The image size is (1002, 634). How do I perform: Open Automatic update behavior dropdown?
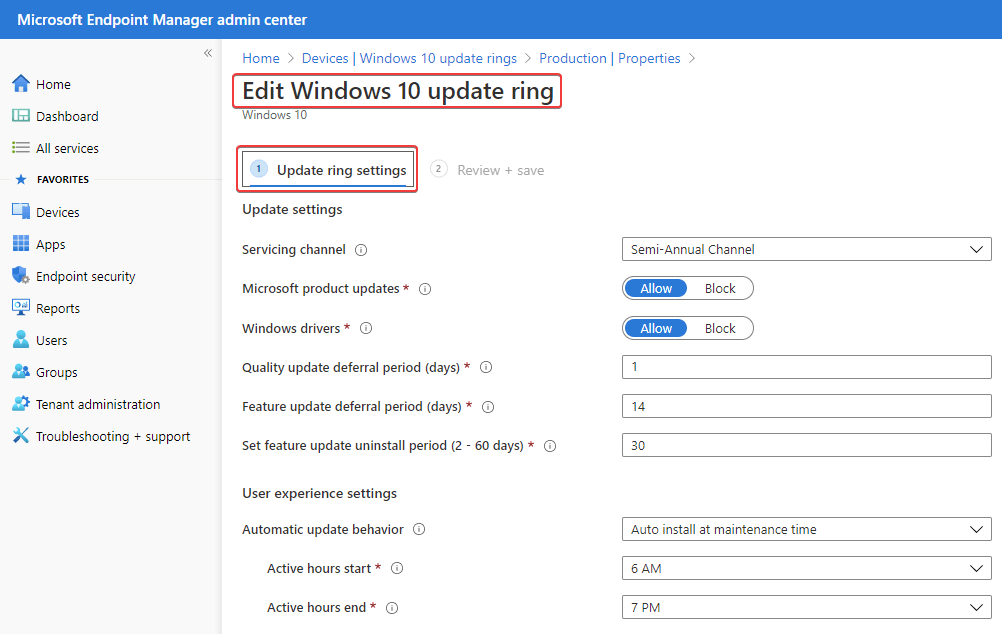806,529
